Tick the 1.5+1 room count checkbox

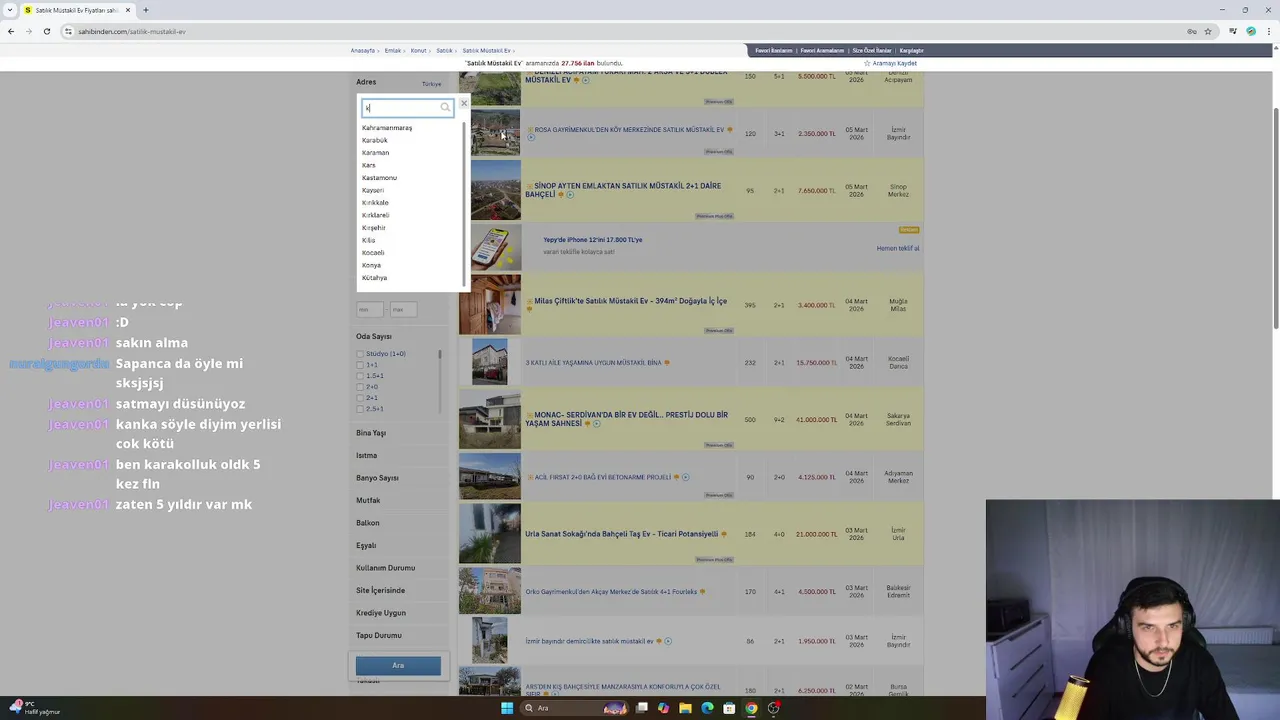360,376
